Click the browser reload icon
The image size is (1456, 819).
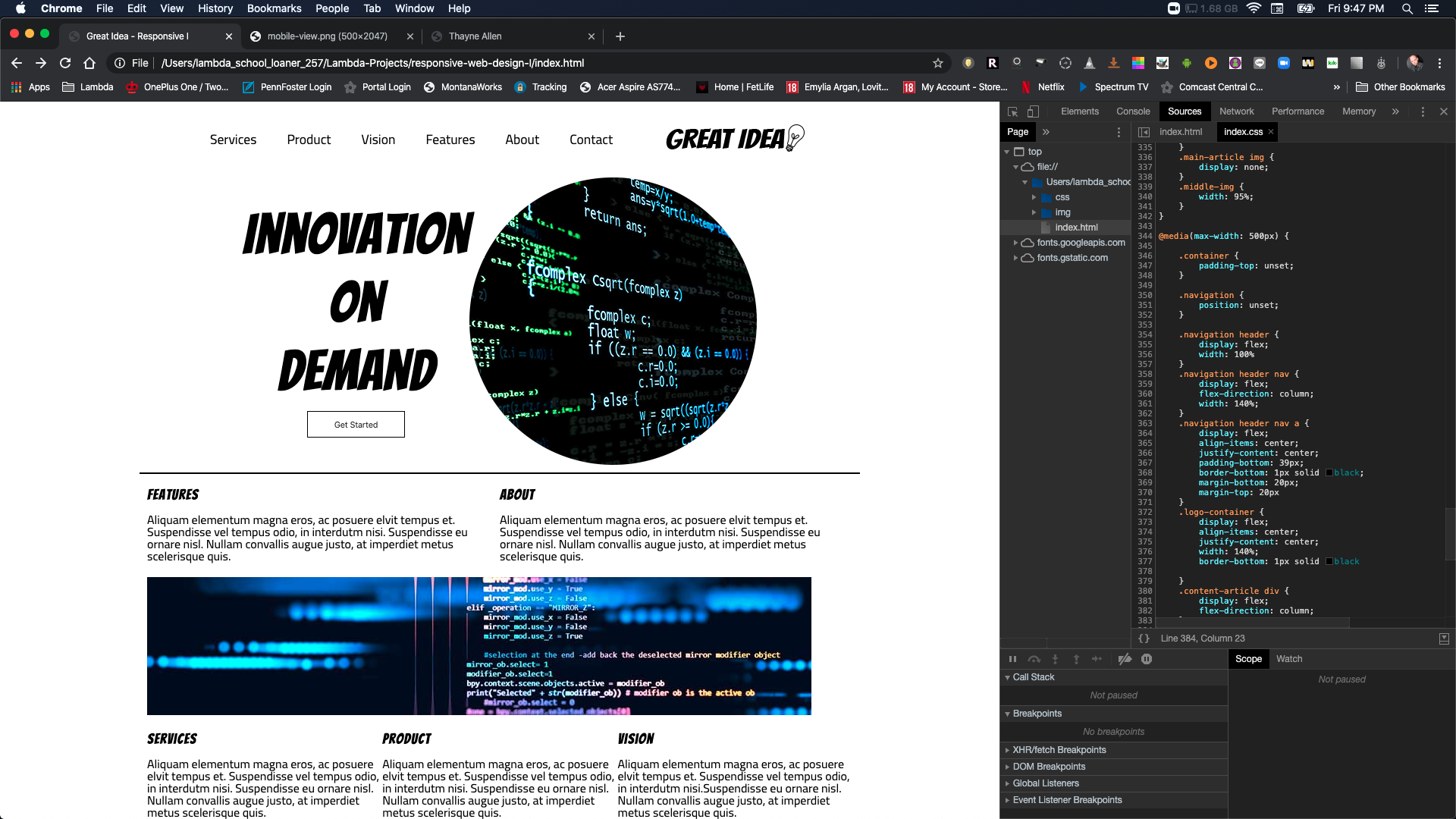pyautogui.click(x=65, y=63)
